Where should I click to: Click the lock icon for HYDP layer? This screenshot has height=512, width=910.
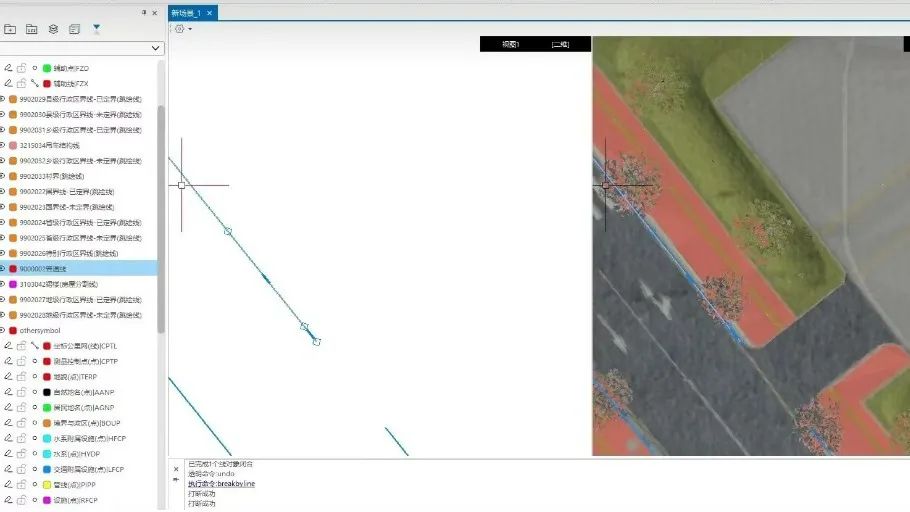click(x=21, y=454)
